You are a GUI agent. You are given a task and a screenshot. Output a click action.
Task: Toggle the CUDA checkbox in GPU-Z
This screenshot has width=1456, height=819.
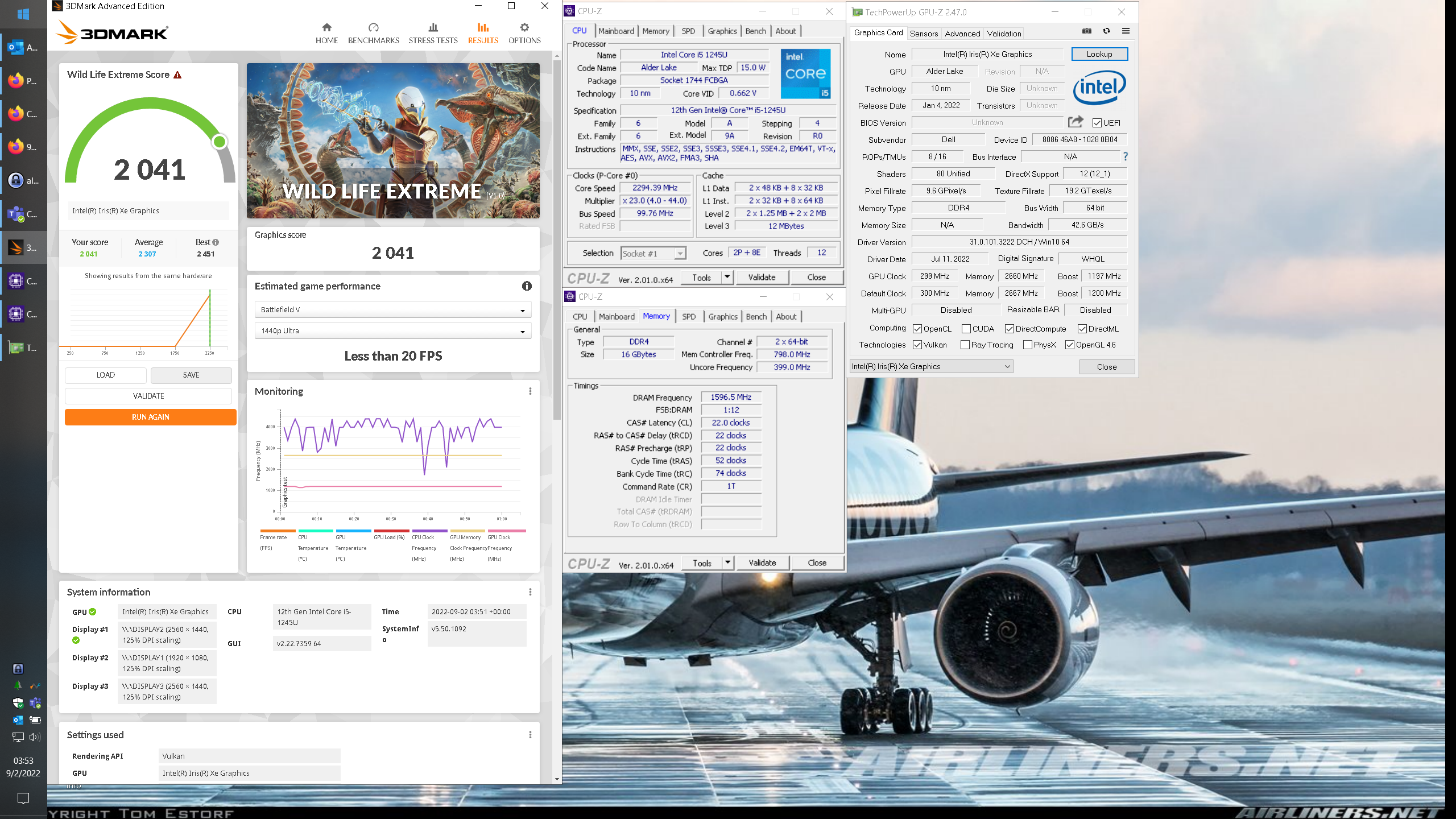click(966, 329)
